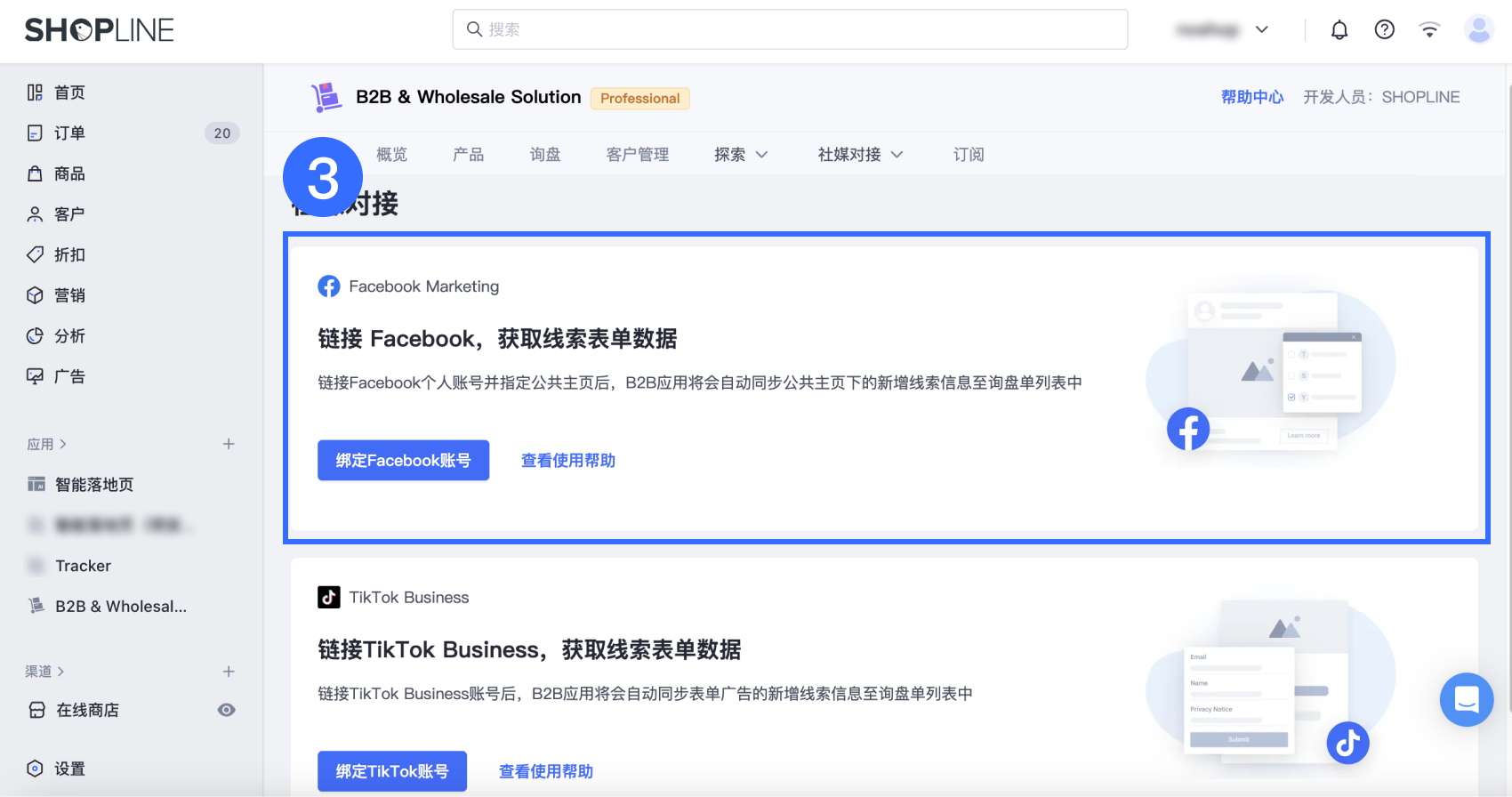
Task: Switch to the 客户管理 tab
Action: click(638, 155)
